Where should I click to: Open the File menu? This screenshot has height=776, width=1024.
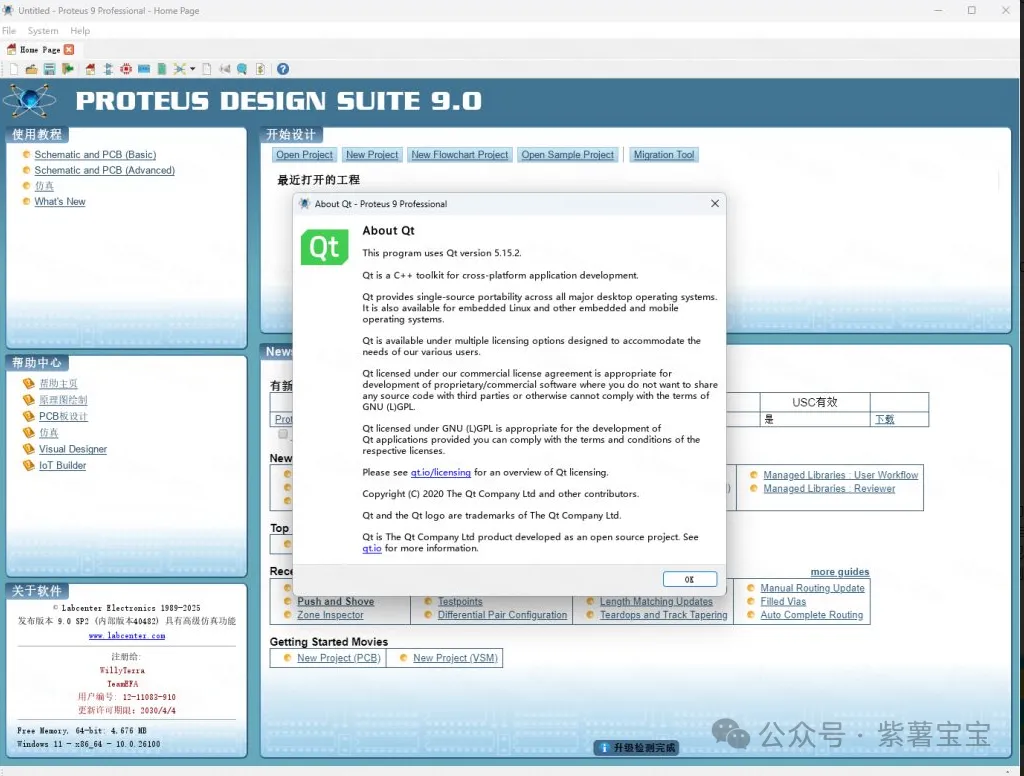(x=9, y=31)
